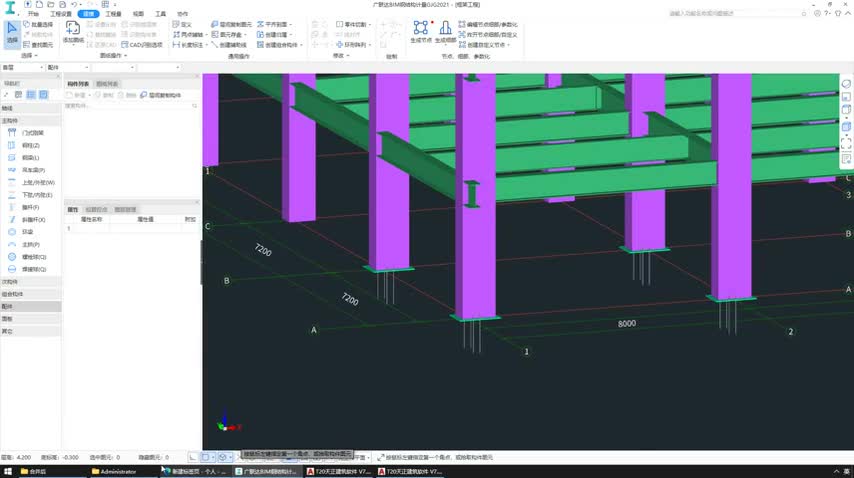Open the 开始 ribbon tab

click(33, 14)
